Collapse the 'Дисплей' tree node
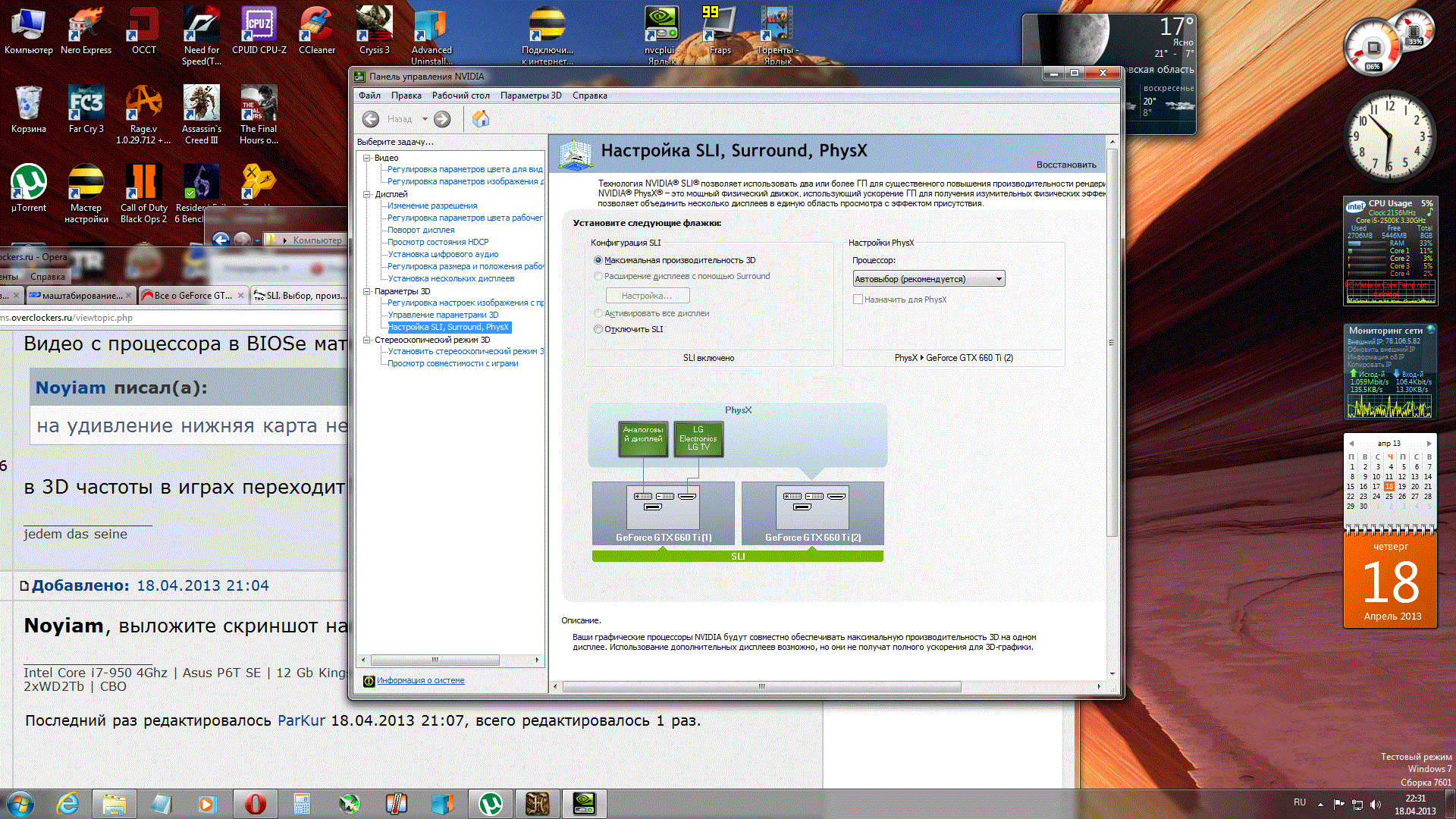The width and height of the screenshot is (1456, 819). click(x=367, y=194)
